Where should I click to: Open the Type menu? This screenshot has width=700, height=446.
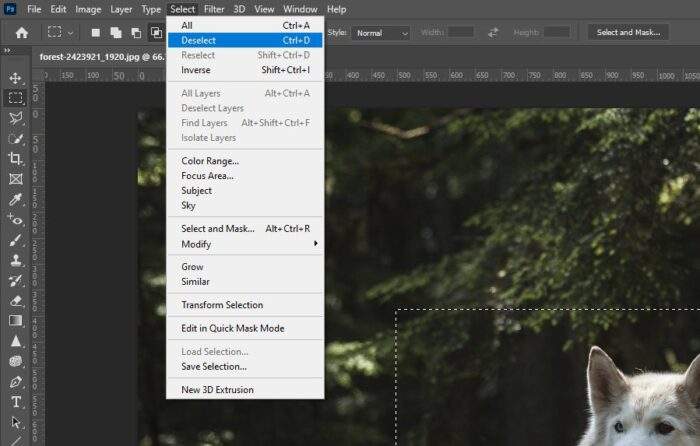(x=151, y=9)
